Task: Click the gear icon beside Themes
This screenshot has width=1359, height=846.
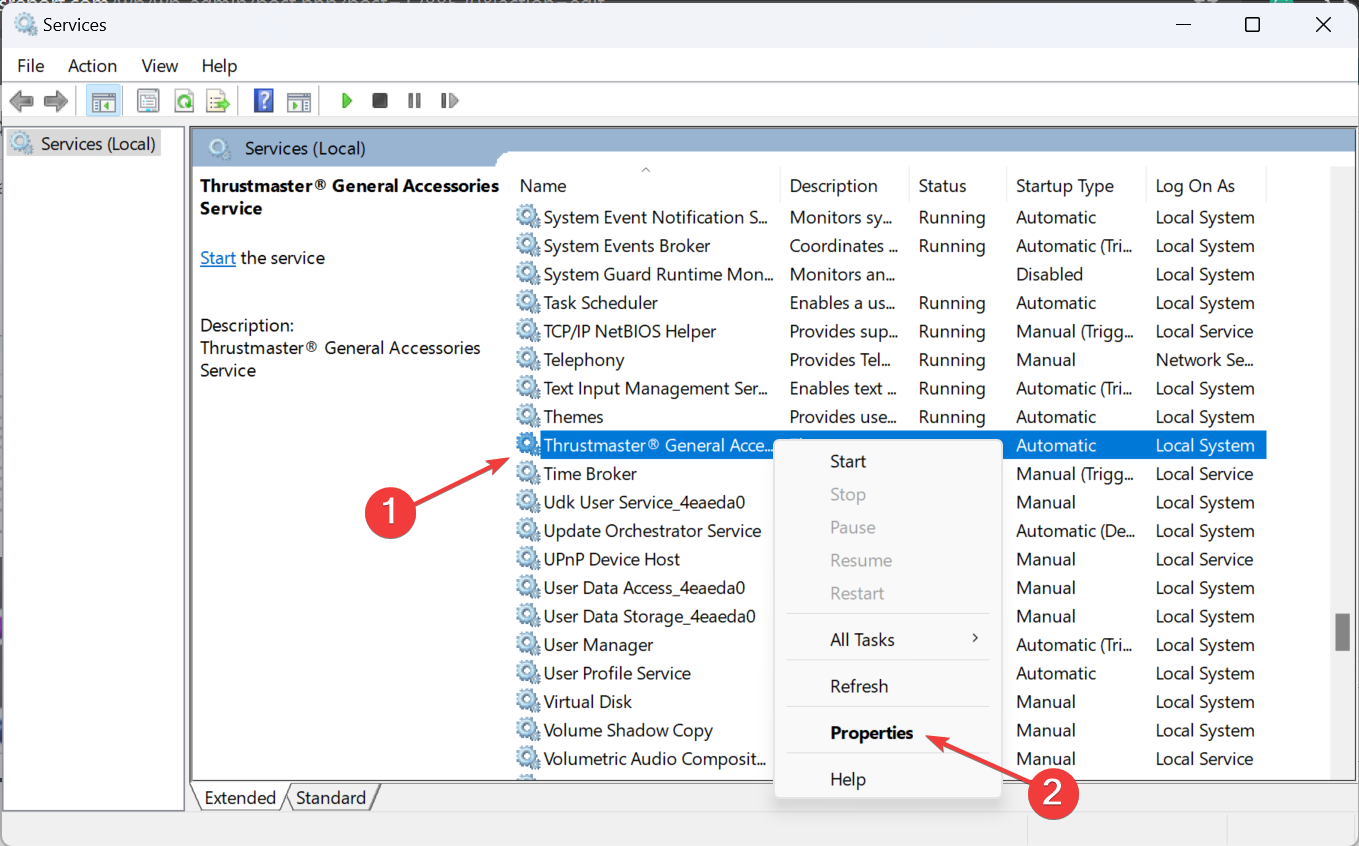Action: click(527, 416)
